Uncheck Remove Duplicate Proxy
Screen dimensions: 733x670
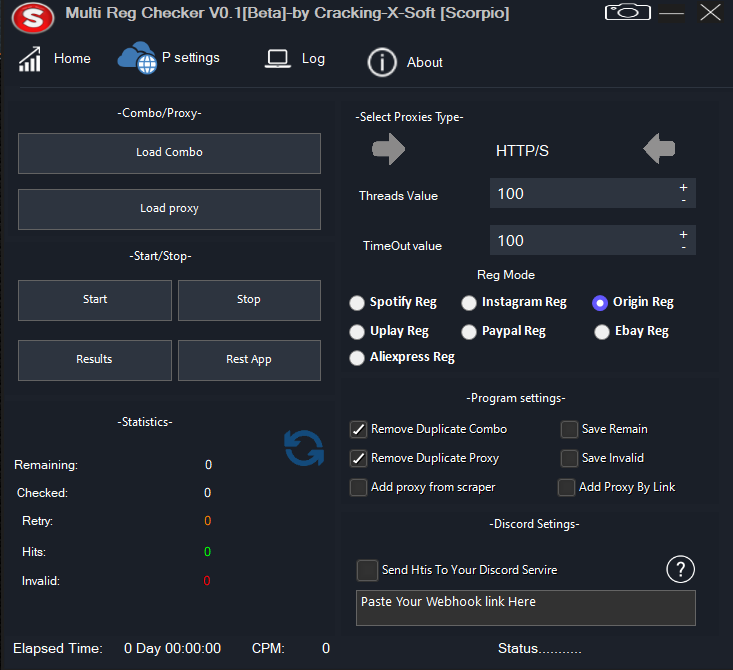[359, 458]
